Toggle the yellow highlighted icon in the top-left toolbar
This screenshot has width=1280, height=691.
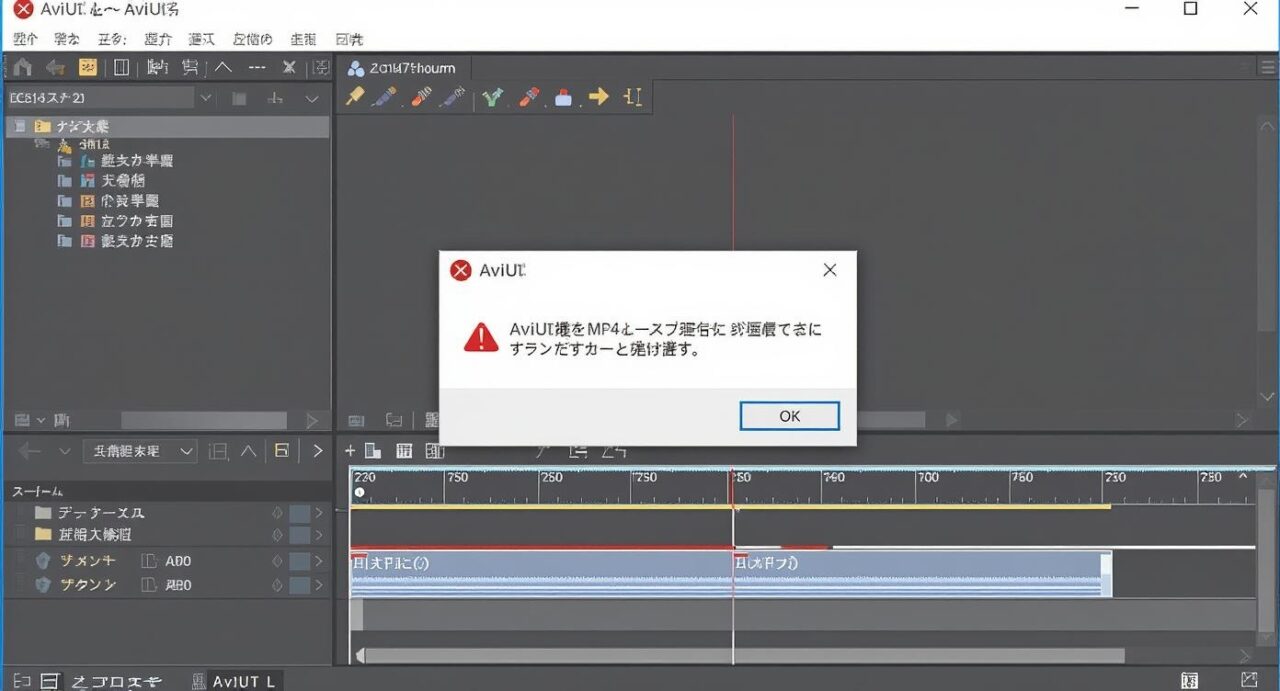click(x=88, y=68)
